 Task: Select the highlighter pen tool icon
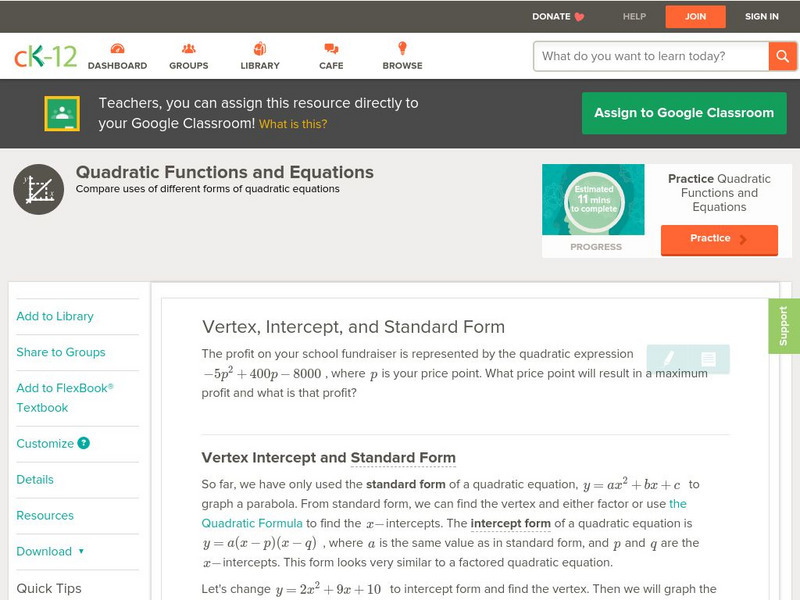669,359
